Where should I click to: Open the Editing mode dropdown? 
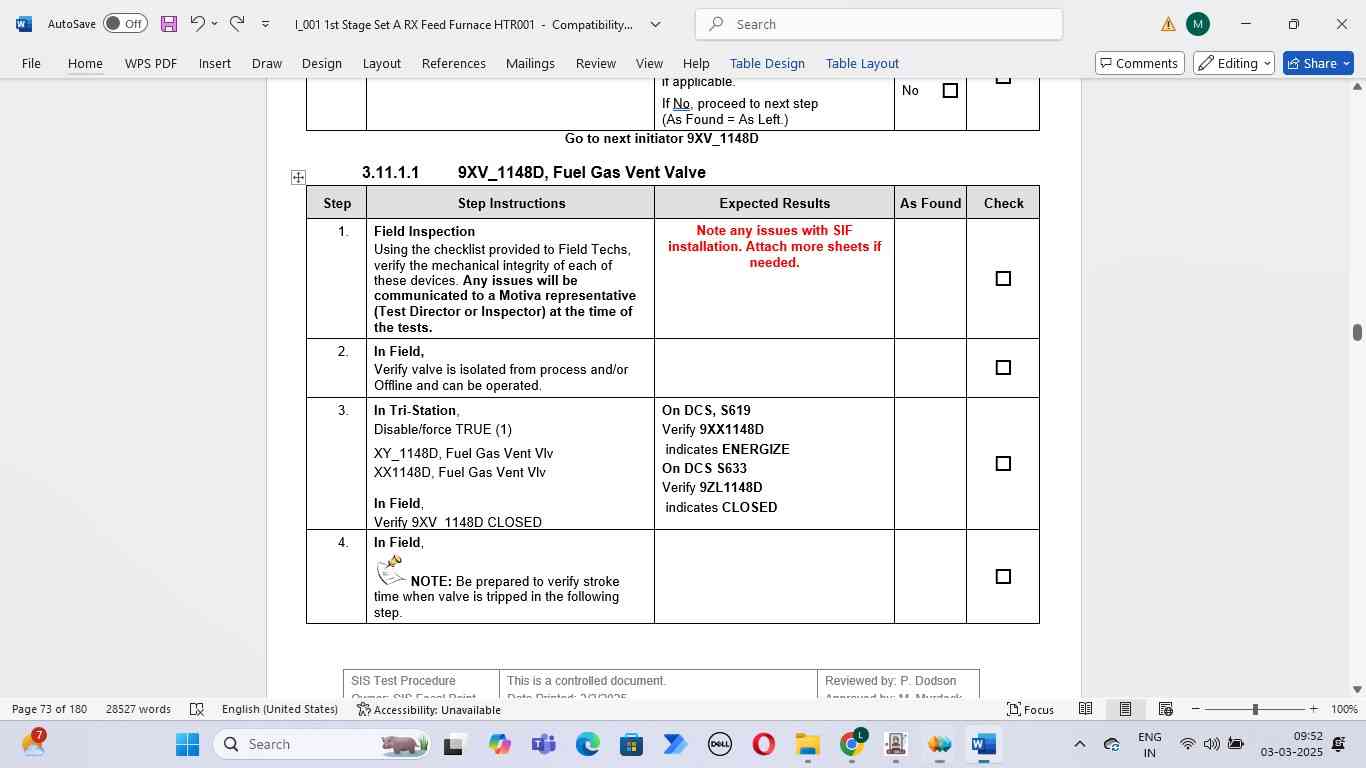coord(1234,63)
